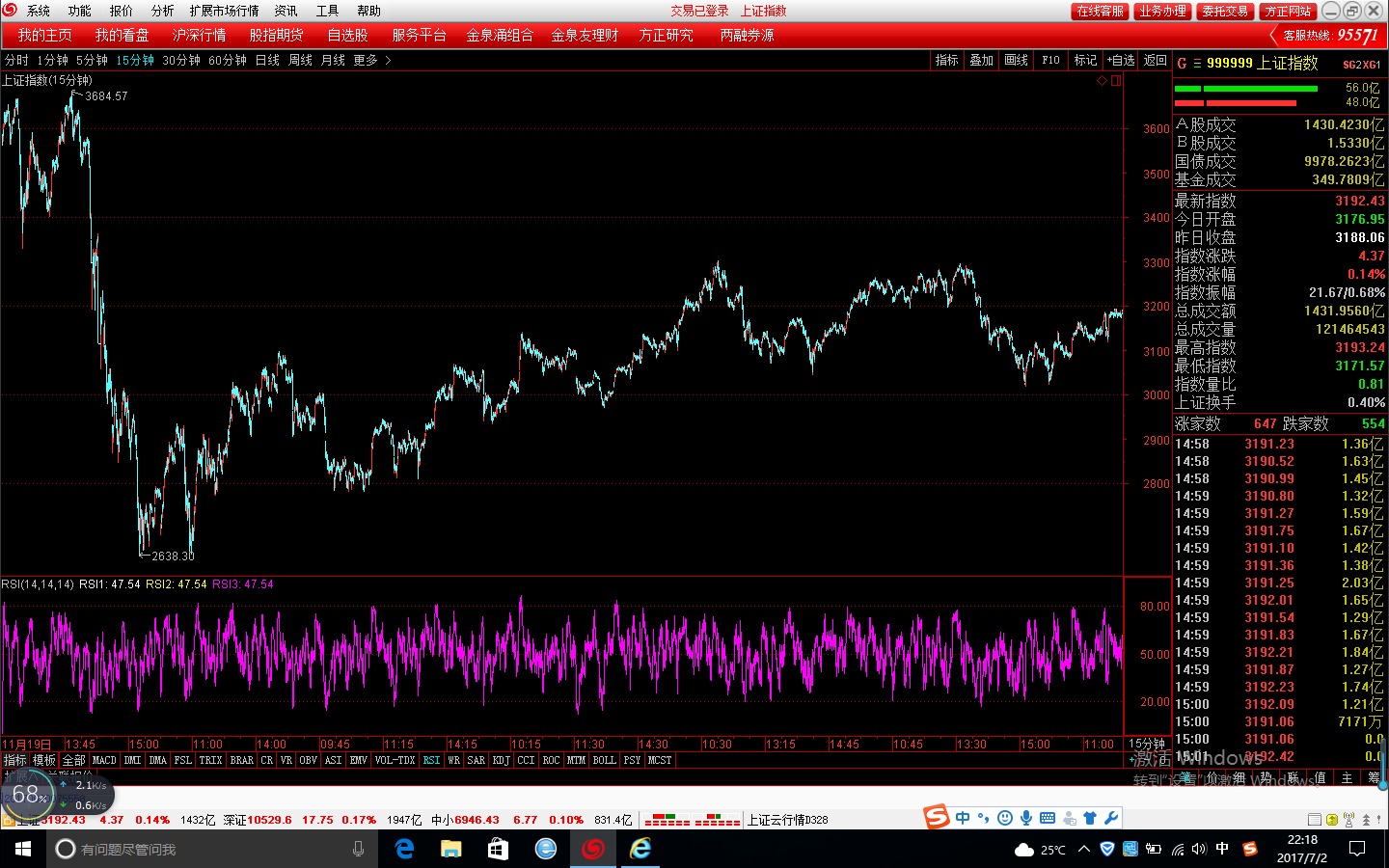This screenshot has height=868, width=1389.
Task: Switch to 日线 daily chart
Action: (x=267, y=60)
